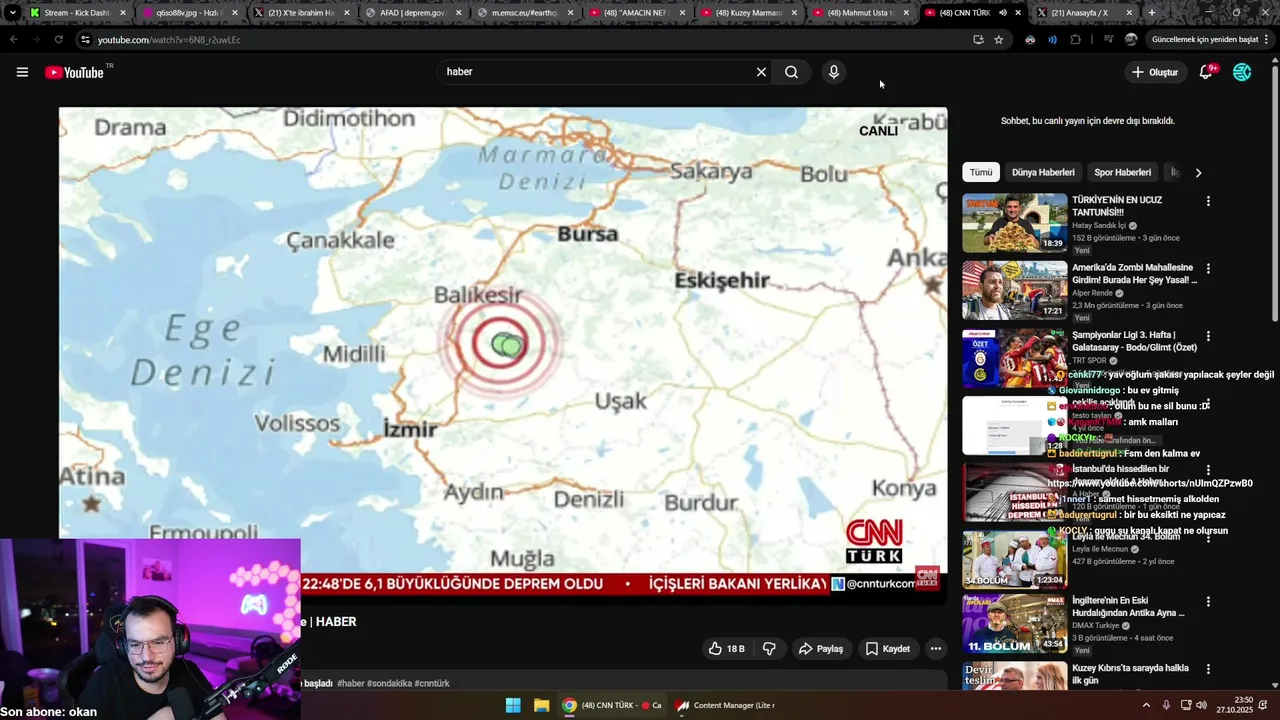Open the #cnntürk hashtag link

tap(432, 683)
